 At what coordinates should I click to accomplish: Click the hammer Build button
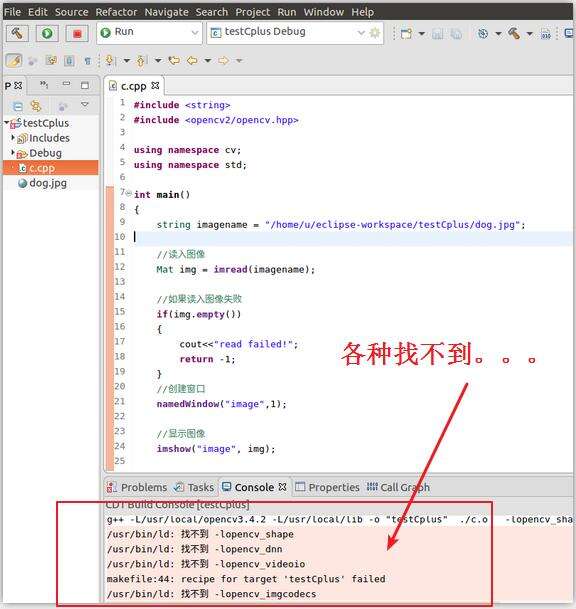(x=17, y=33)
